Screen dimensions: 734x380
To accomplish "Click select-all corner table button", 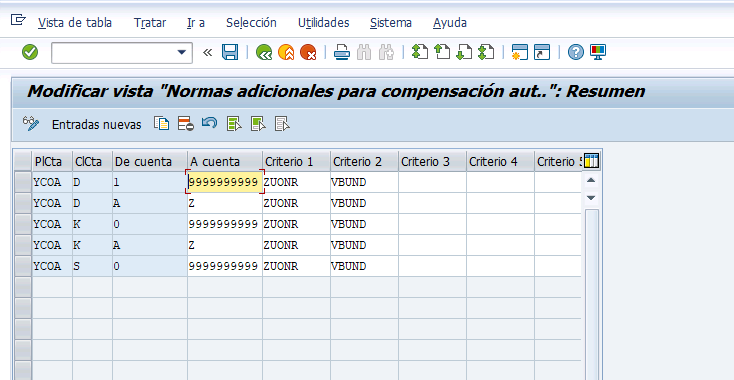I will (23, 161).
